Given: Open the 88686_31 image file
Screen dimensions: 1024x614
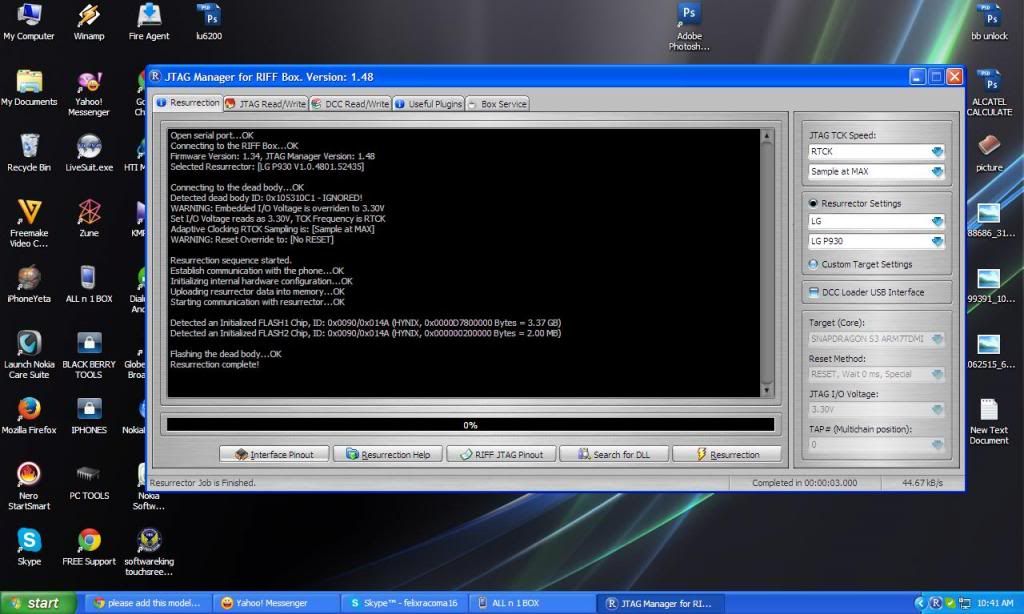Looking at the screenshot, I should 989,218.
